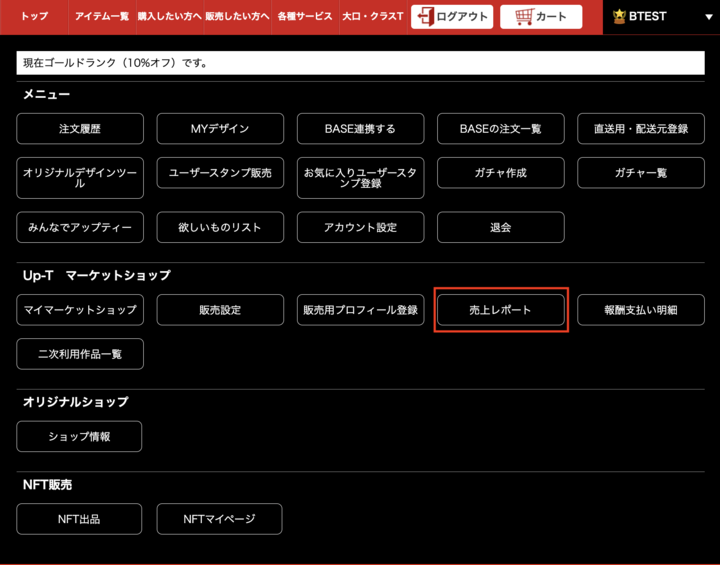Screen dimensions: 720x565
Task: Open the 大口・クラスT menu item
Action: coord(373,17)
